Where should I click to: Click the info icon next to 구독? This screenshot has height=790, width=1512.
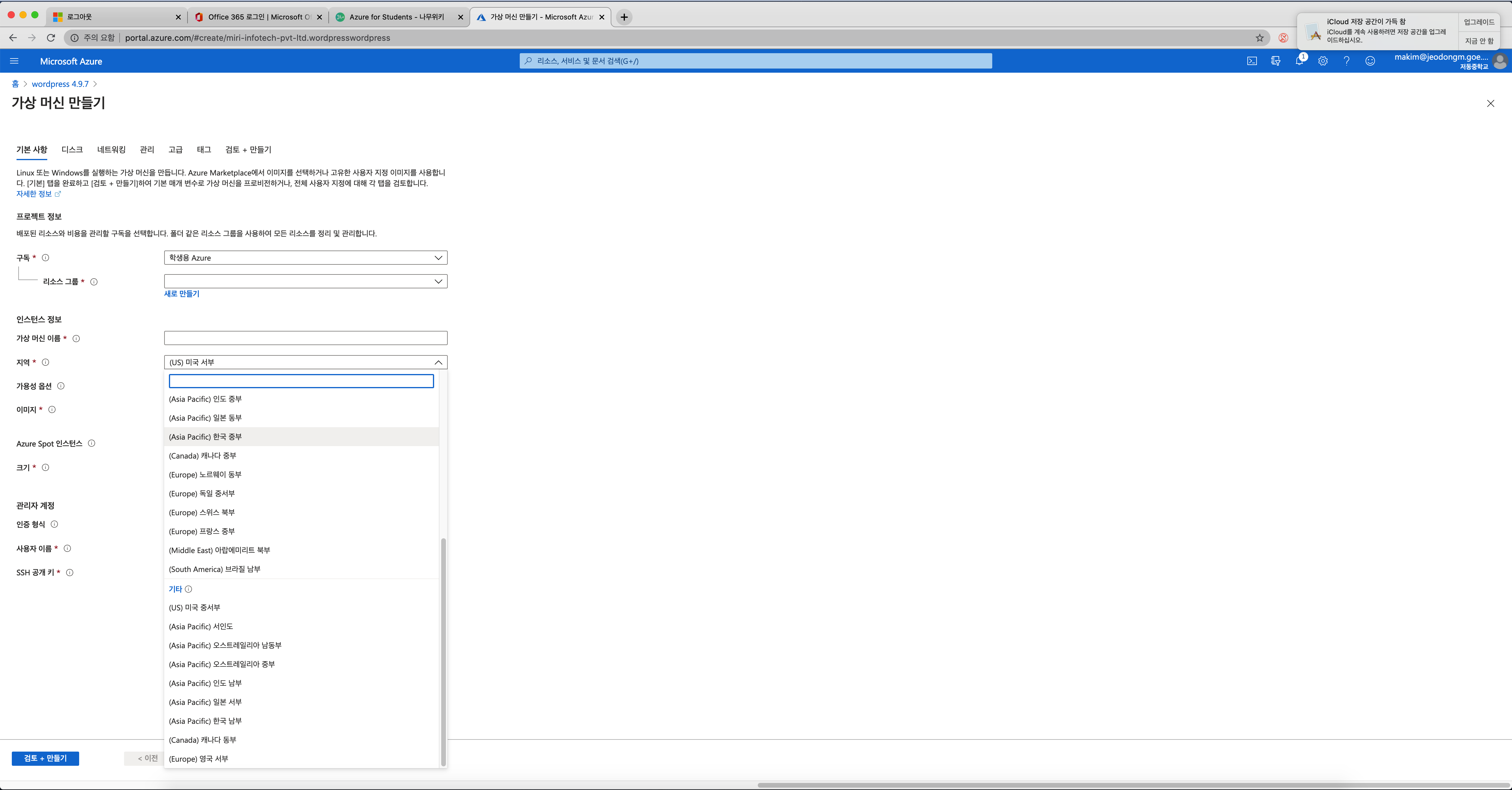click(46, 258)
